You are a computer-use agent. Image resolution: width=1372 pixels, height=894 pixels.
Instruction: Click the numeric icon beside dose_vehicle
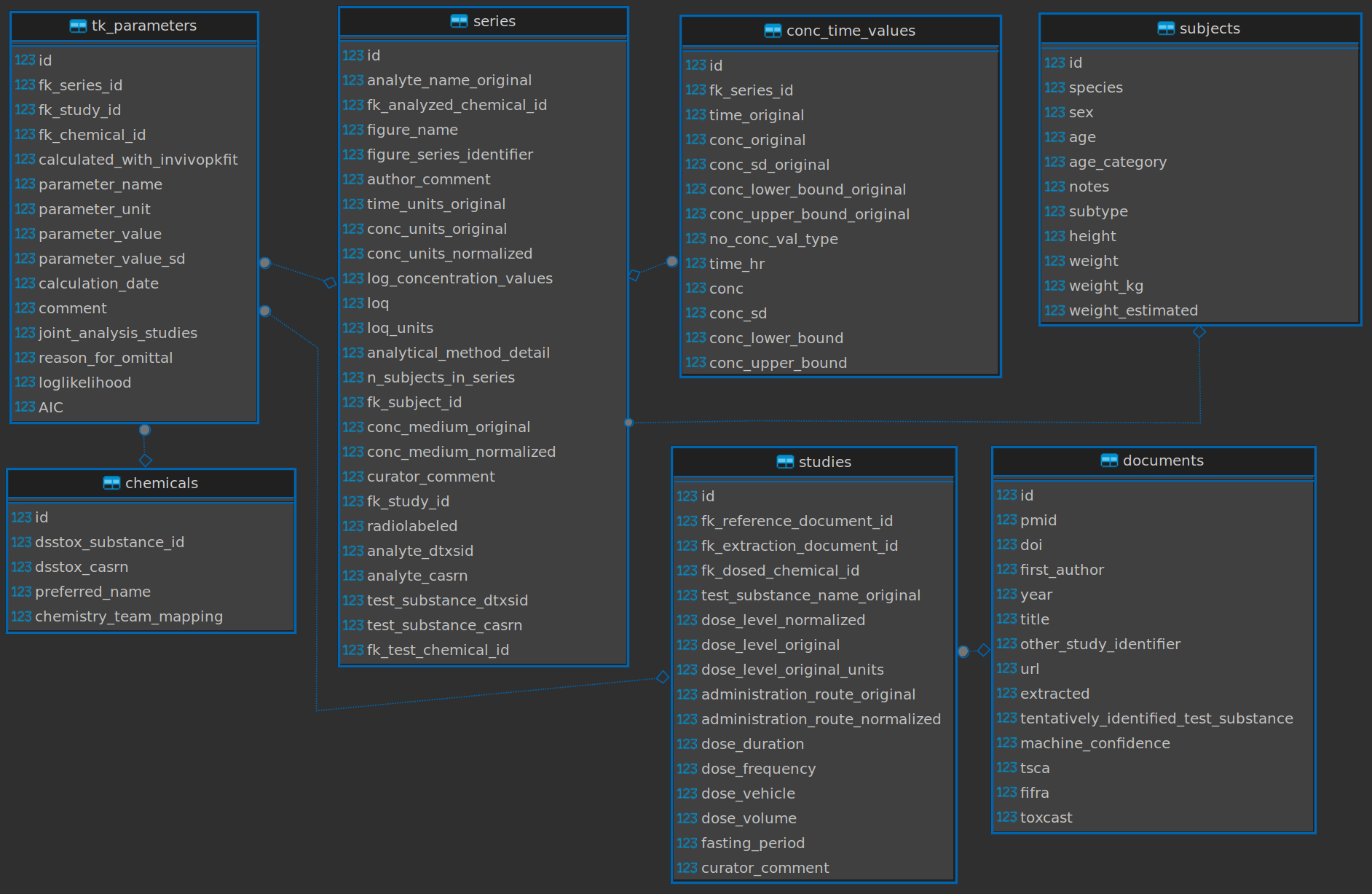tap(687, 793)
